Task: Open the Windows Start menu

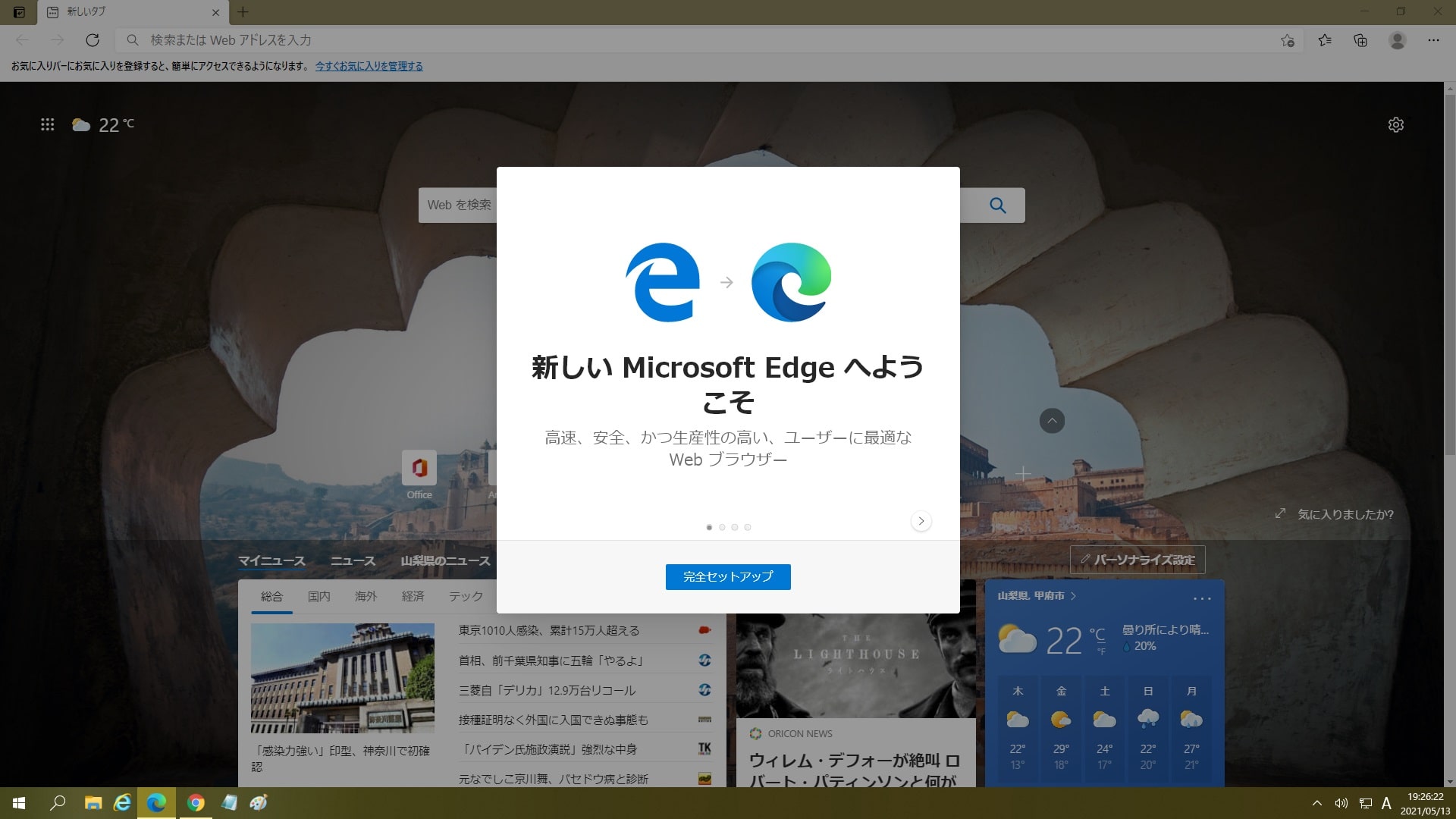Action: (x=19, y=803)
